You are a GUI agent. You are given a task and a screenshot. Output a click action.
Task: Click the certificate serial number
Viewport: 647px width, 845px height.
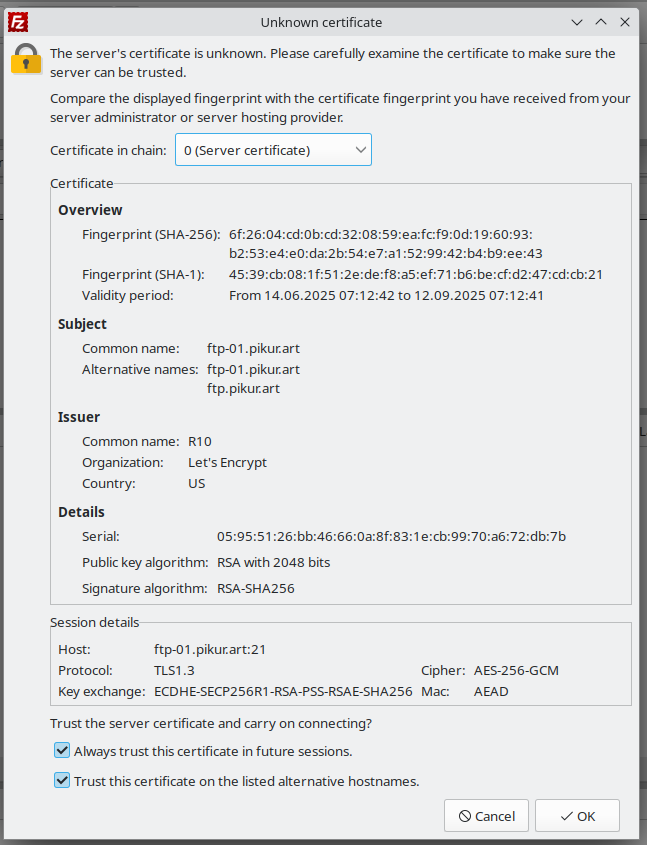[391, 536]
